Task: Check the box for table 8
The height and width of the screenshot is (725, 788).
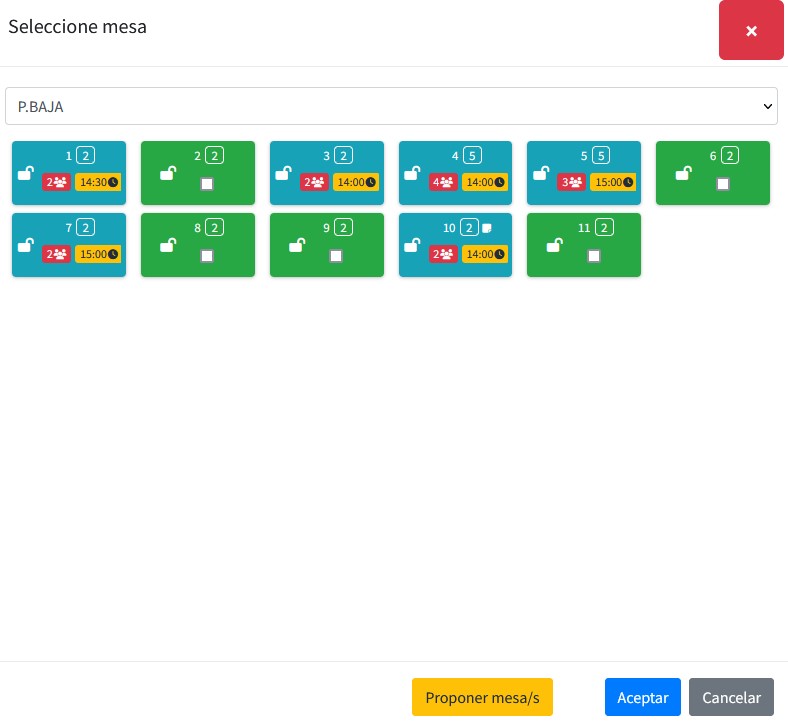Action: 207,256
